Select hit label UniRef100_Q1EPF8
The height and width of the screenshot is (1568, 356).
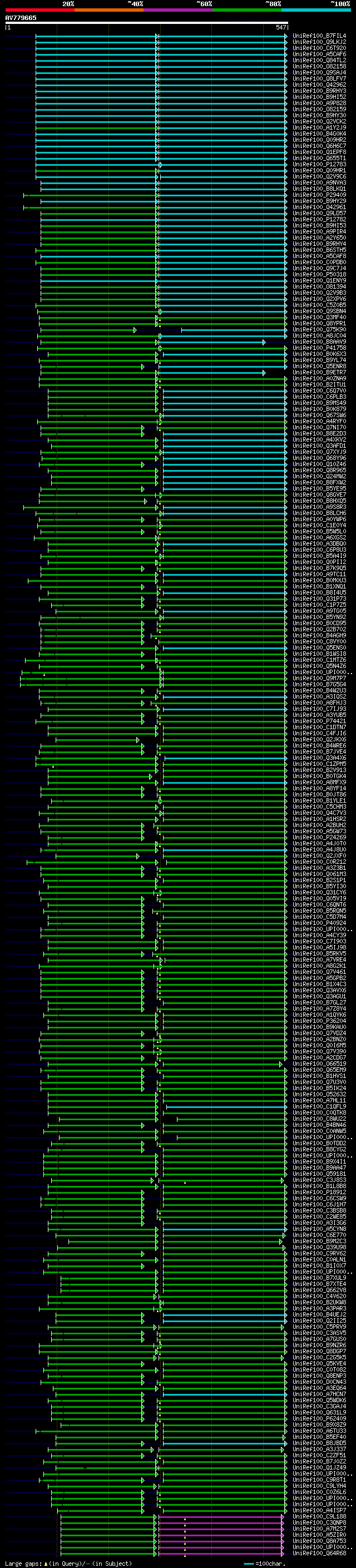tap(319, 152)
